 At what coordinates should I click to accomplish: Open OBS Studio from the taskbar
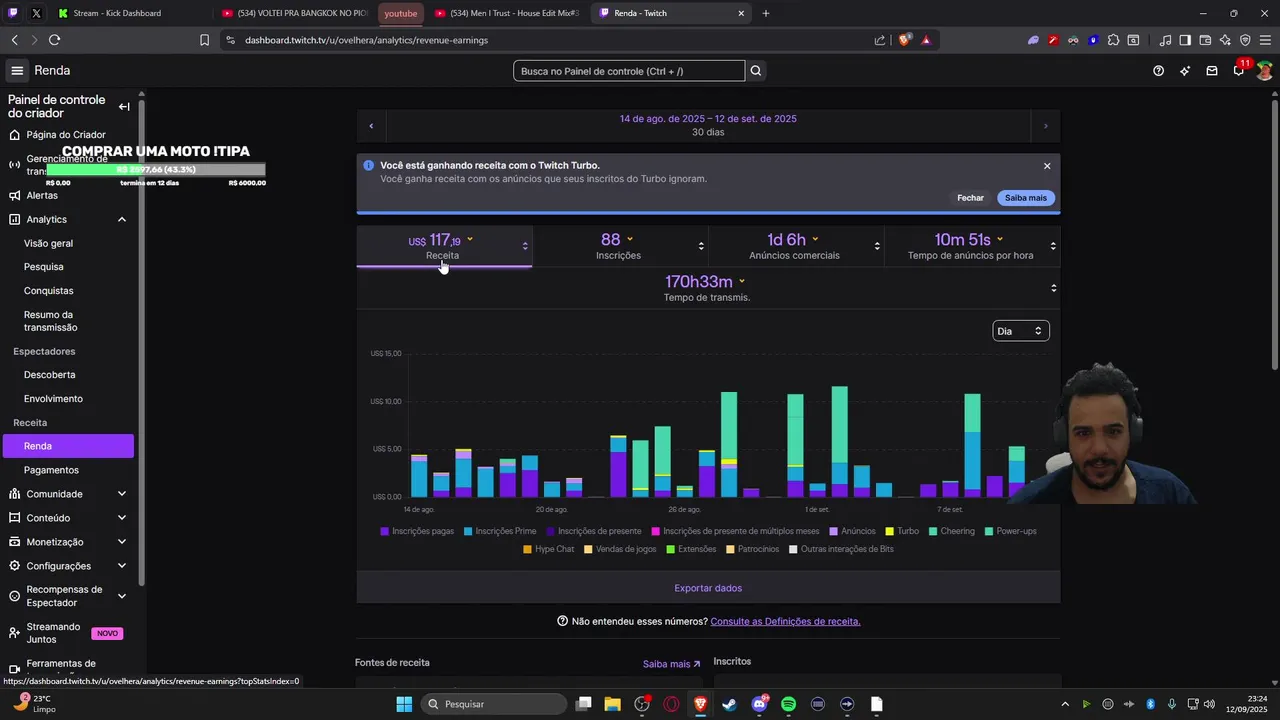coord(642,704)
